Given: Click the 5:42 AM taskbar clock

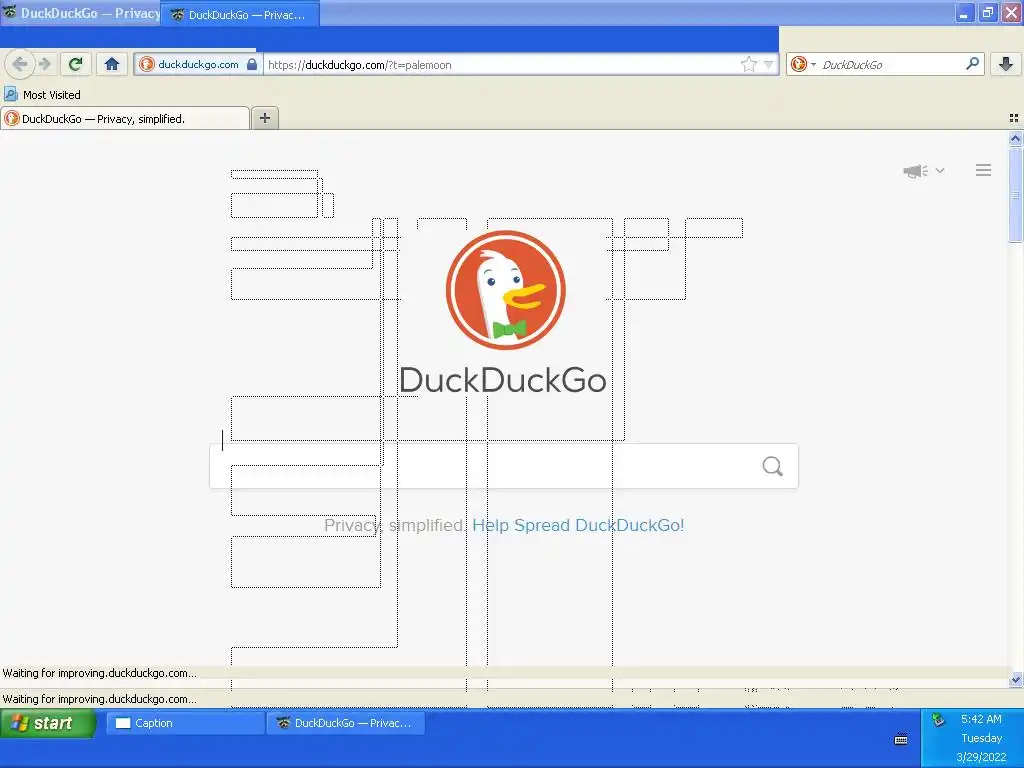Looking at the screenshot, I should click(x=981, y=719).
